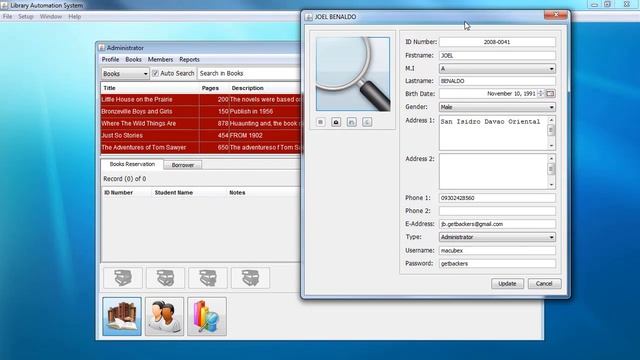640x360 pixels.
Task: Click the Address 2 scrollbar up arrow
Action: (x=551, y=158)
